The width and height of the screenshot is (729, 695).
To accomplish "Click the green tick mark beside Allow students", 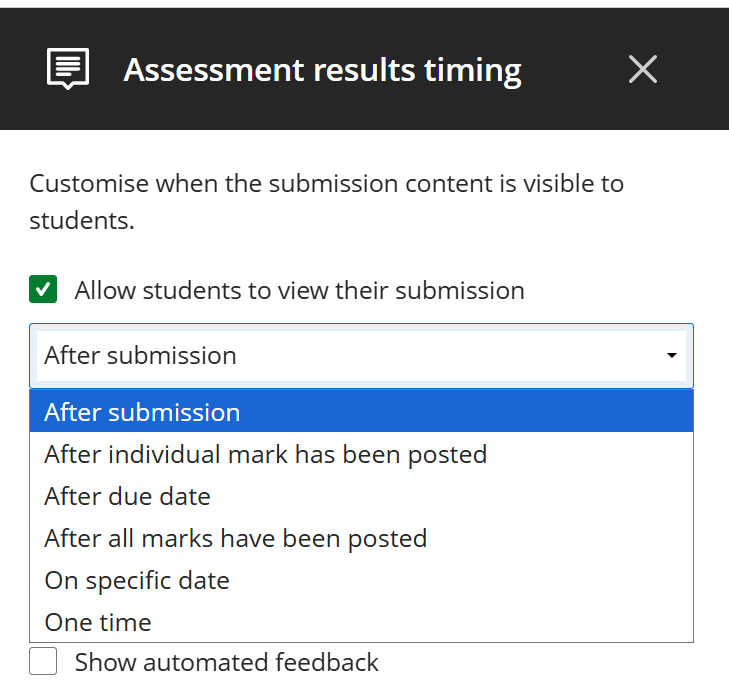I will [43, 291].
